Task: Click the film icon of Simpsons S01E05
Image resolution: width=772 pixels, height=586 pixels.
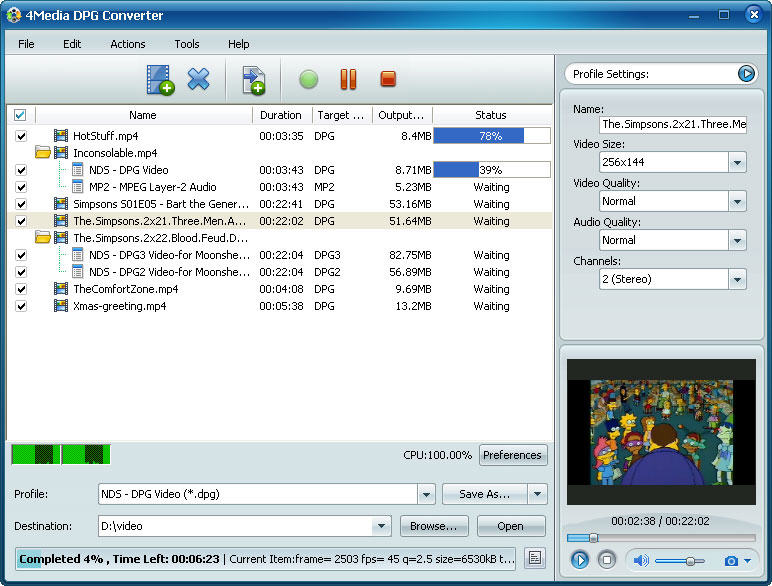Action: [61, 204]
